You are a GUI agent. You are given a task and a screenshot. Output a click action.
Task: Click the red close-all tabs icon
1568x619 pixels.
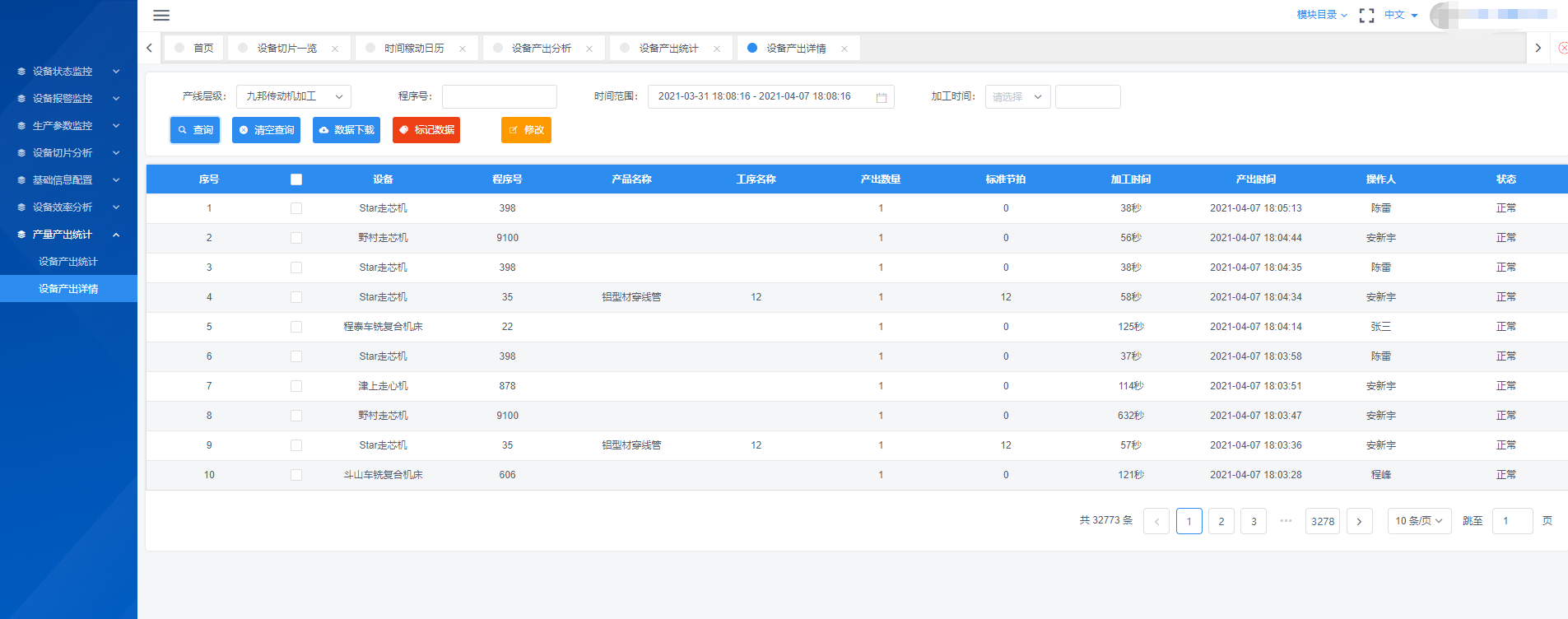click(1563, 48)
